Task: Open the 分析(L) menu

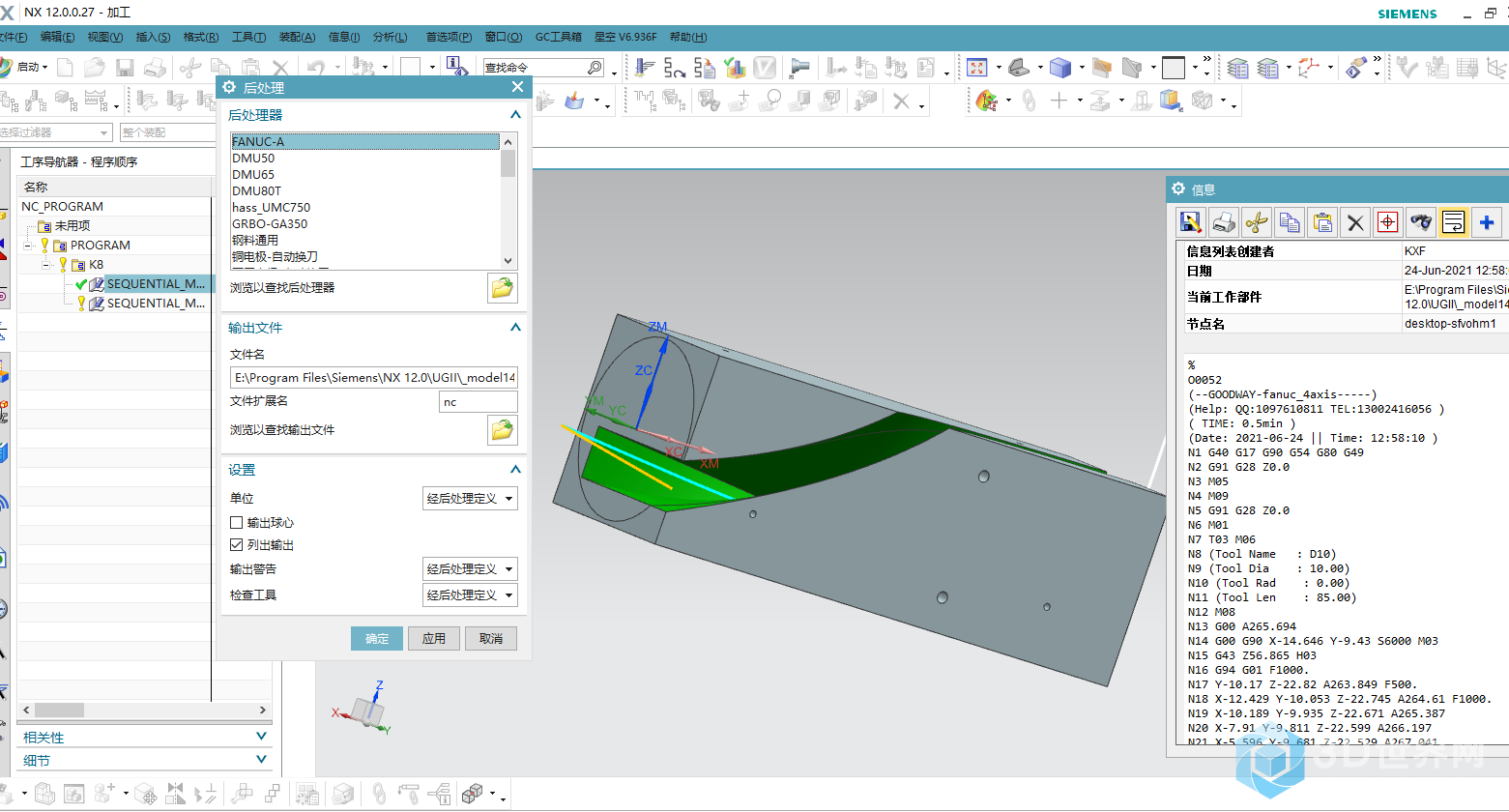Action: 390,37
